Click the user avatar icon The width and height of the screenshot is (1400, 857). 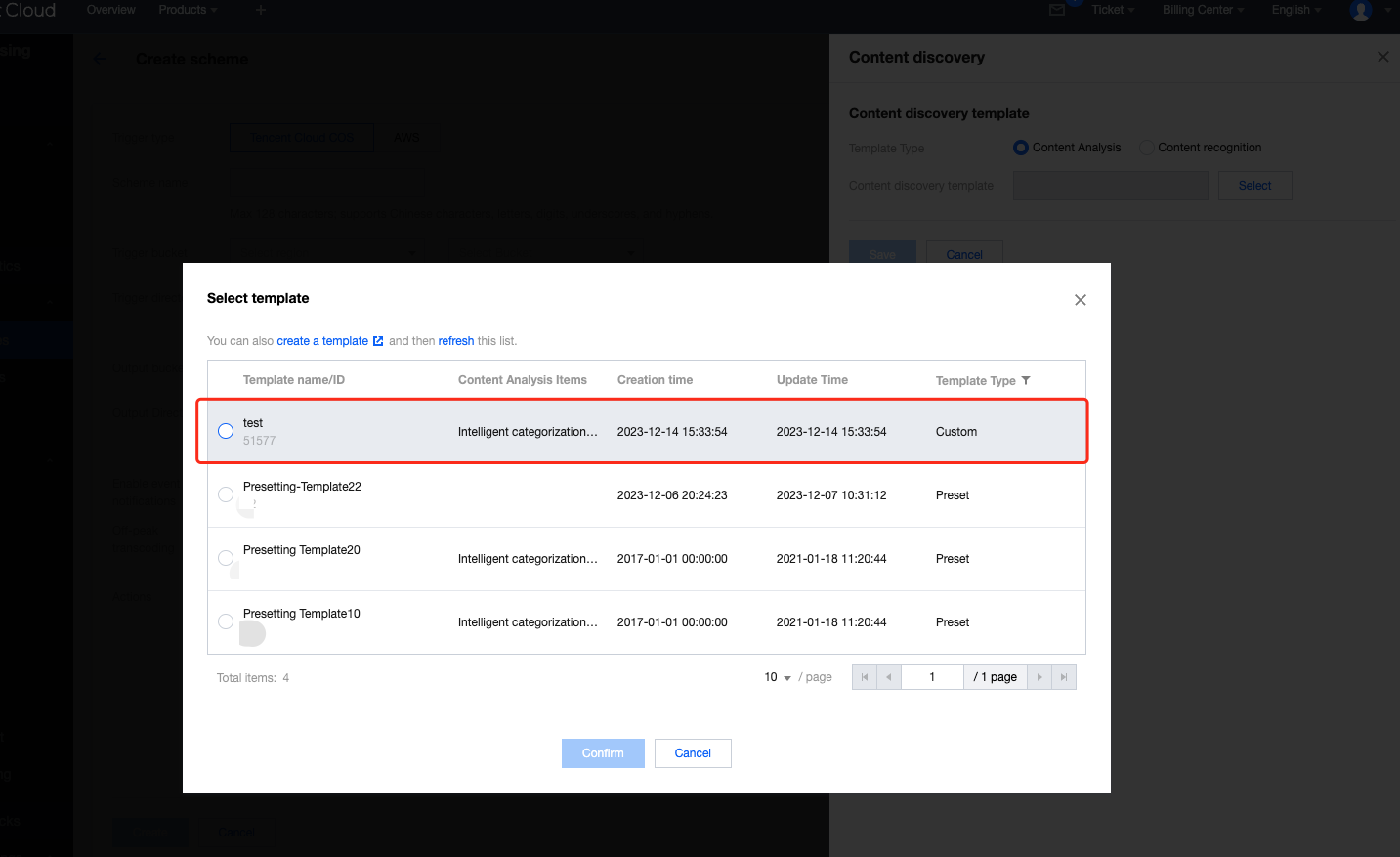pos(1361,10)
